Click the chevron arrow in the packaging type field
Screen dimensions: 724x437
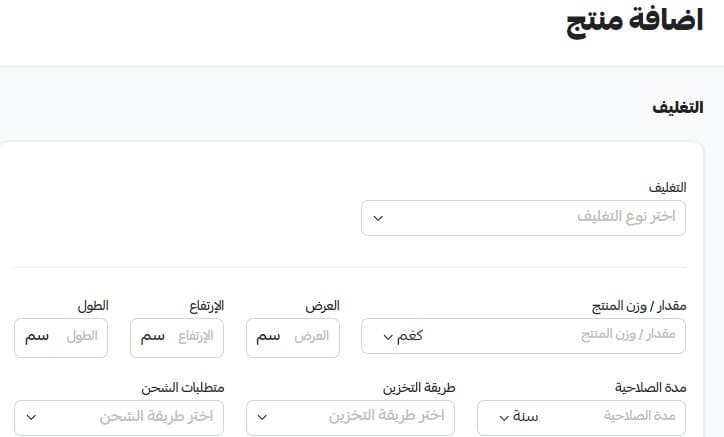(x=378, y=217)
